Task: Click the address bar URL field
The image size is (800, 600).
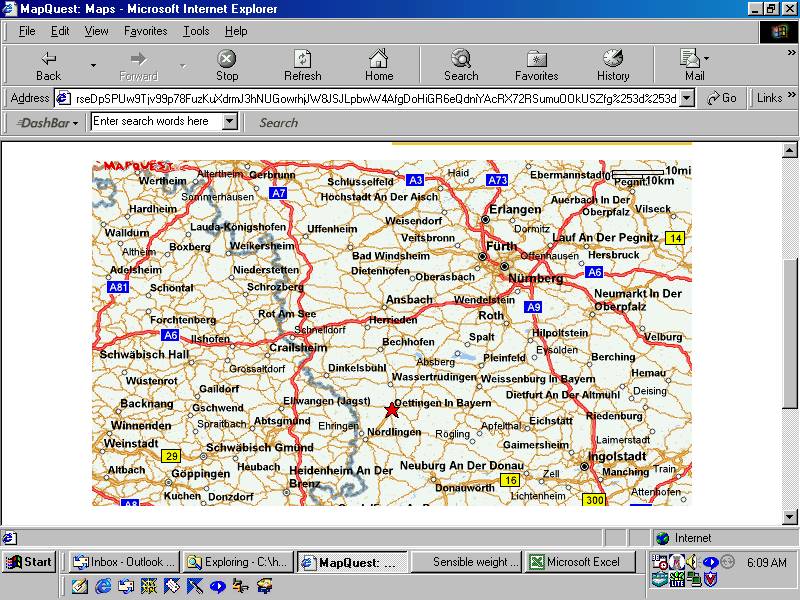Action: click(375, 98)
